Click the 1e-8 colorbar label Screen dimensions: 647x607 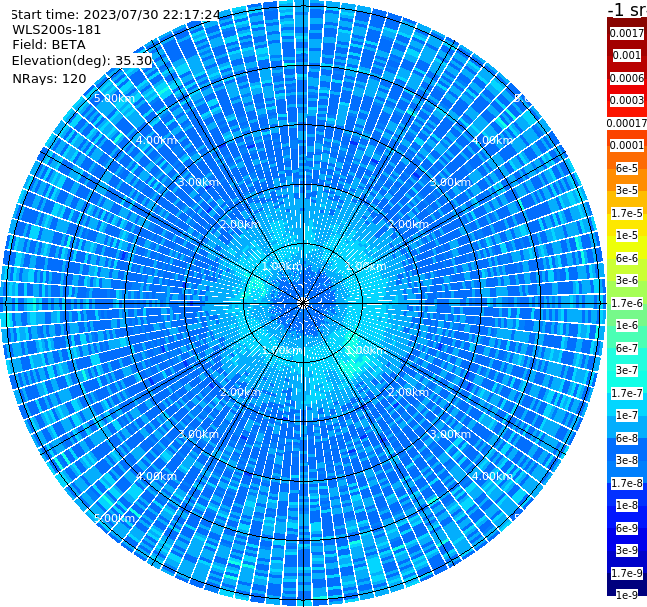click(627, 505)
